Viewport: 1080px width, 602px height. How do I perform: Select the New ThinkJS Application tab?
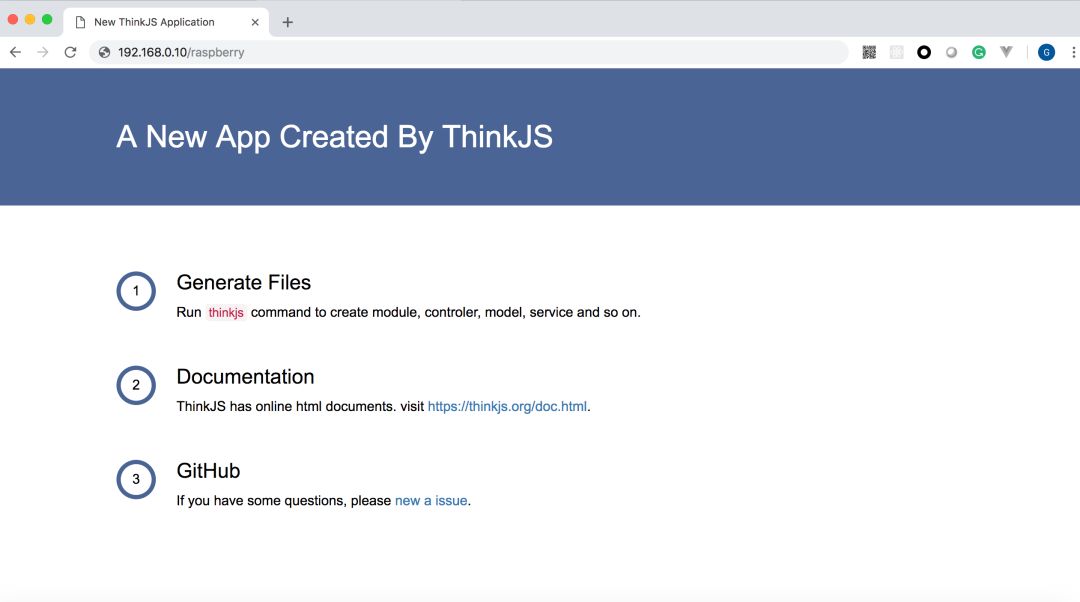pos(166,22)
